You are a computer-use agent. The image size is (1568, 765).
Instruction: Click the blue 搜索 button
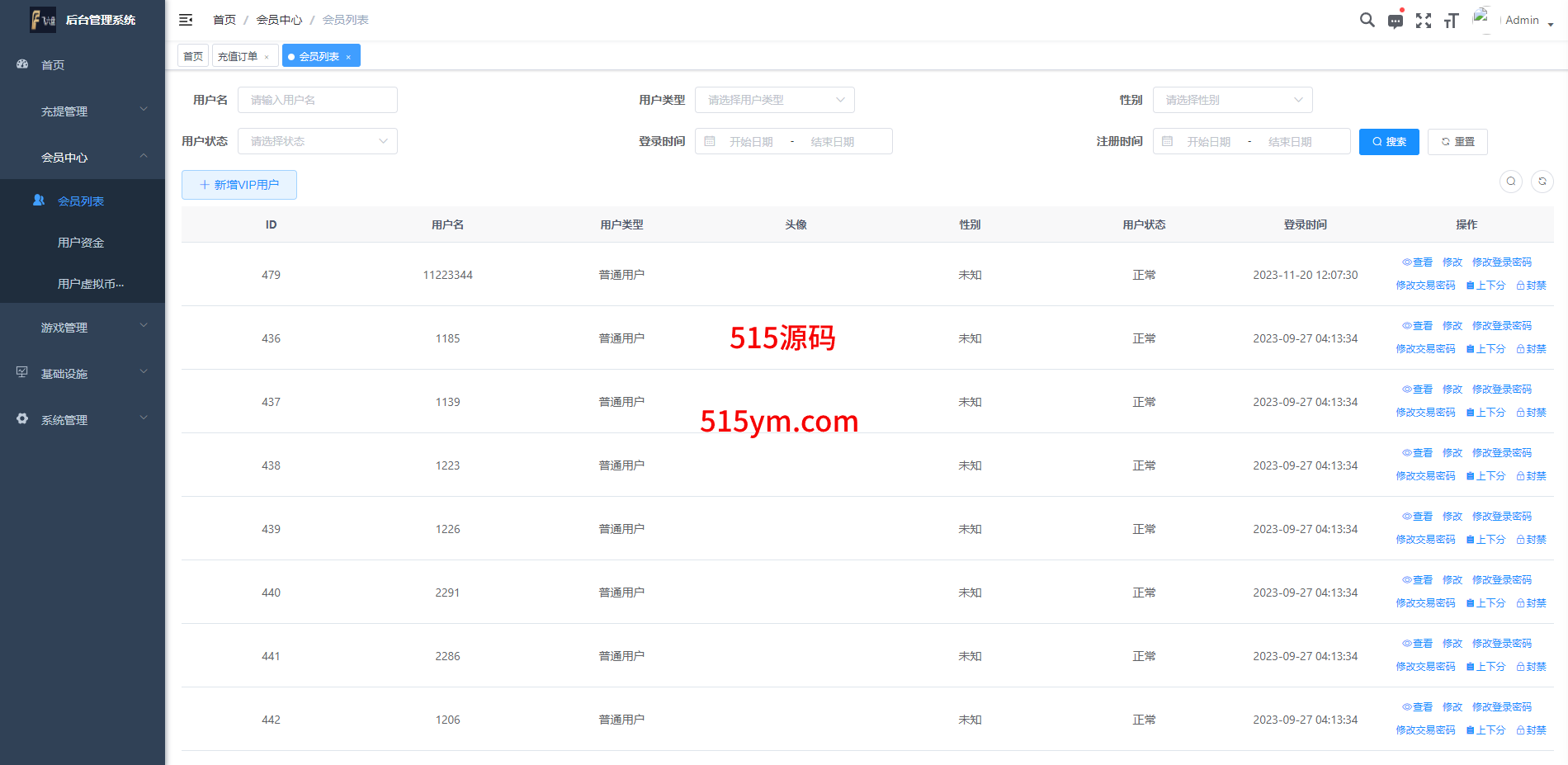(1388, 142)
